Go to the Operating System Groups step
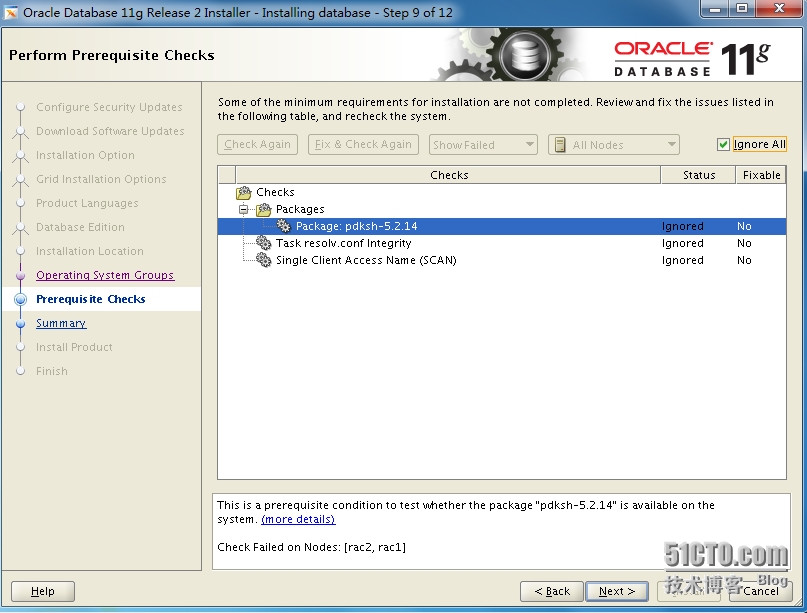This screenshot has height=613, width=807. (105, 275)
